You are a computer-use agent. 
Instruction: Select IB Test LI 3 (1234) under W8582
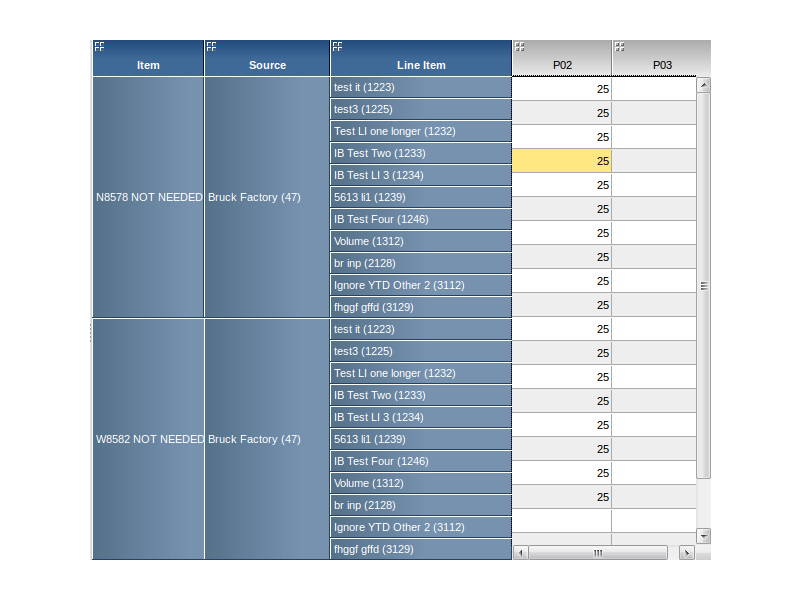pos(421,417)
